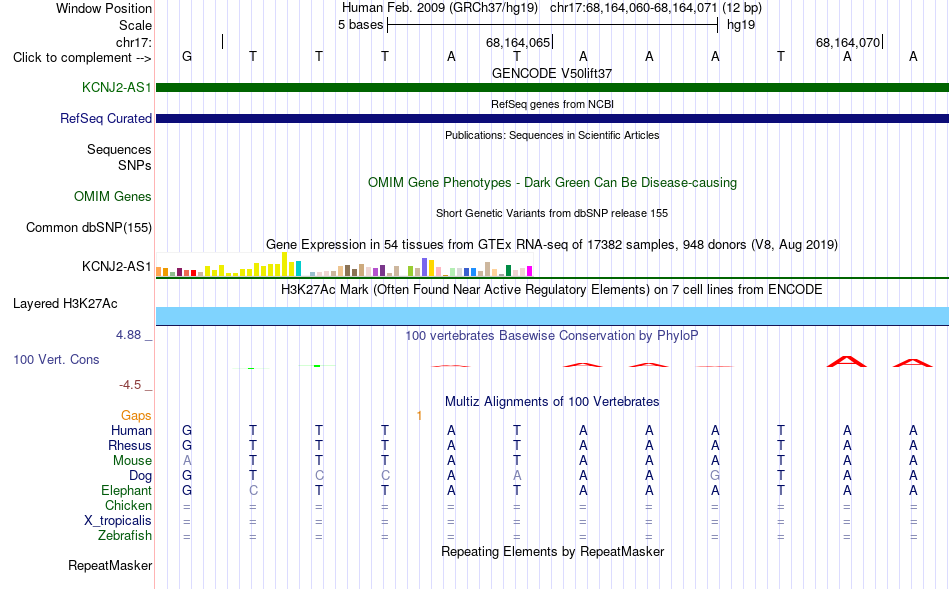
Task: Open OMIM Gene Phenotypes track title
Action: (x=552, y=182)
